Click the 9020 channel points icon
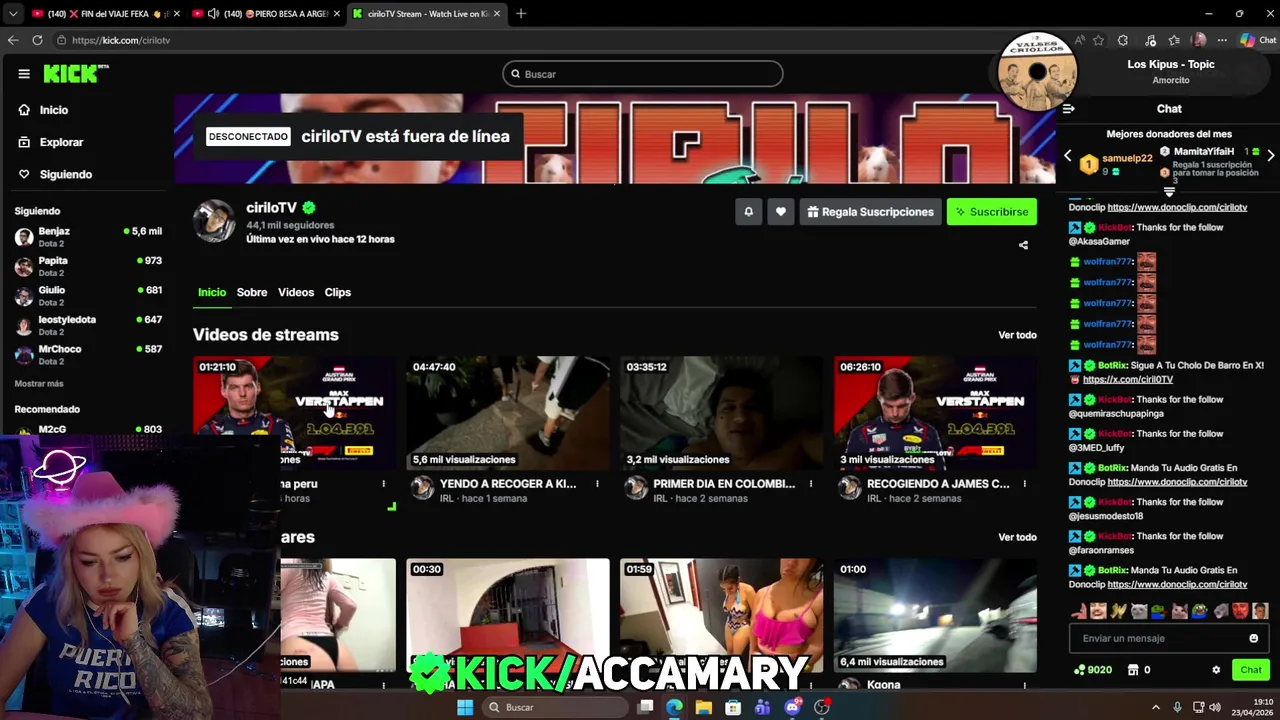 click(x=1080, y=670)
